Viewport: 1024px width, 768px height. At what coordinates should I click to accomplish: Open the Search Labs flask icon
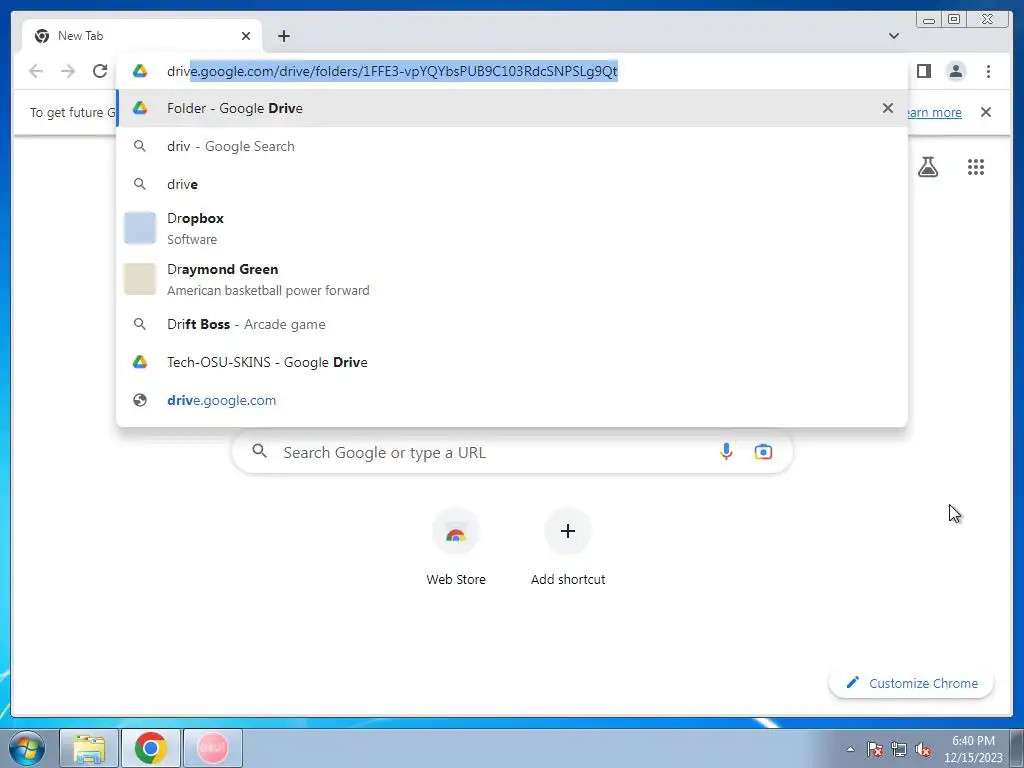927,167
